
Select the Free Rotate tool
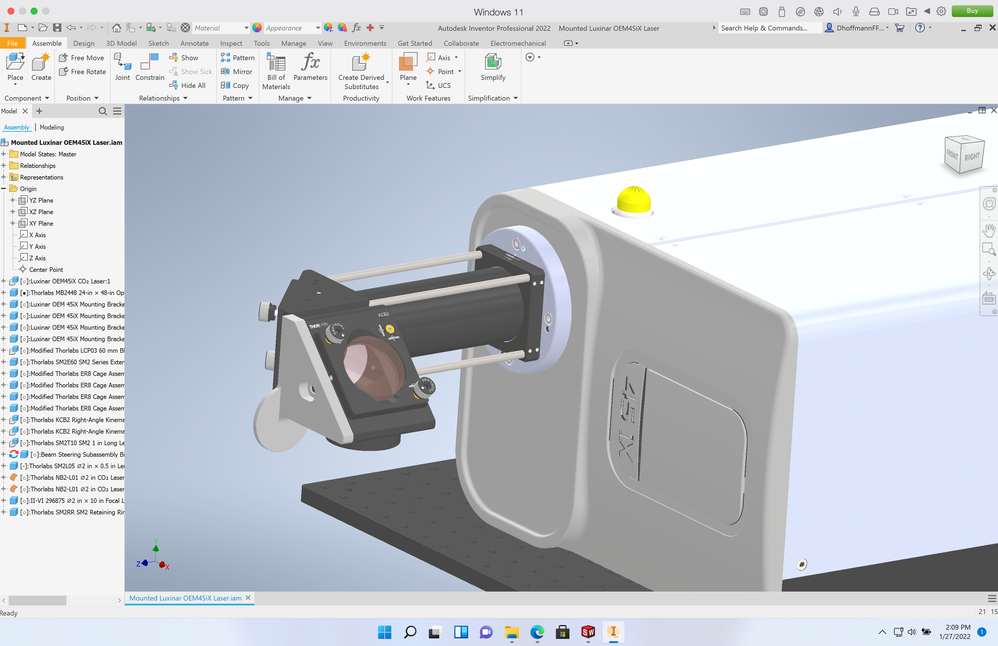click(82, 71)
